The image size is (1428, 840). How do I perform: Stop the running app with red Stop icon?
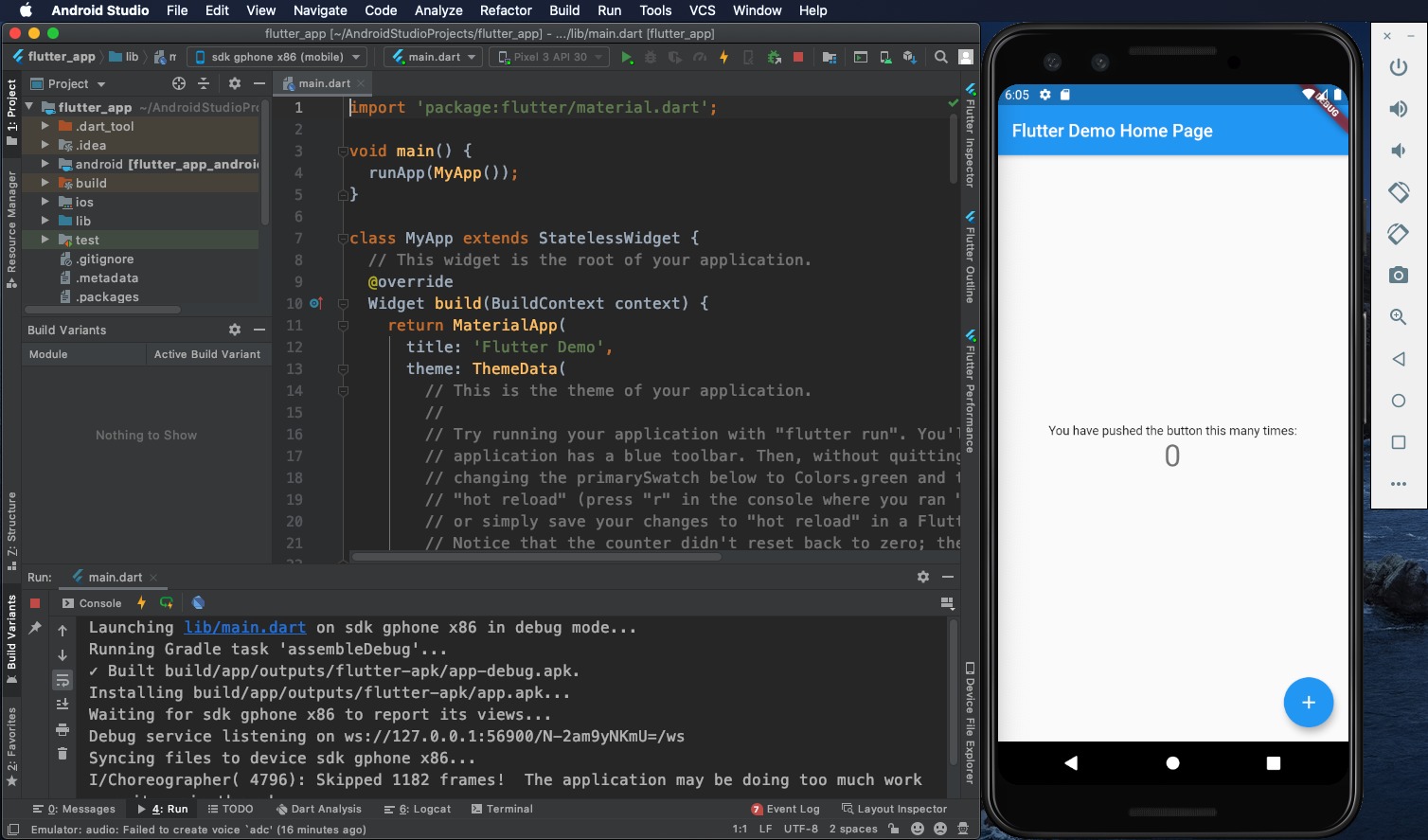pyautogui.click(x=798, y=57)
